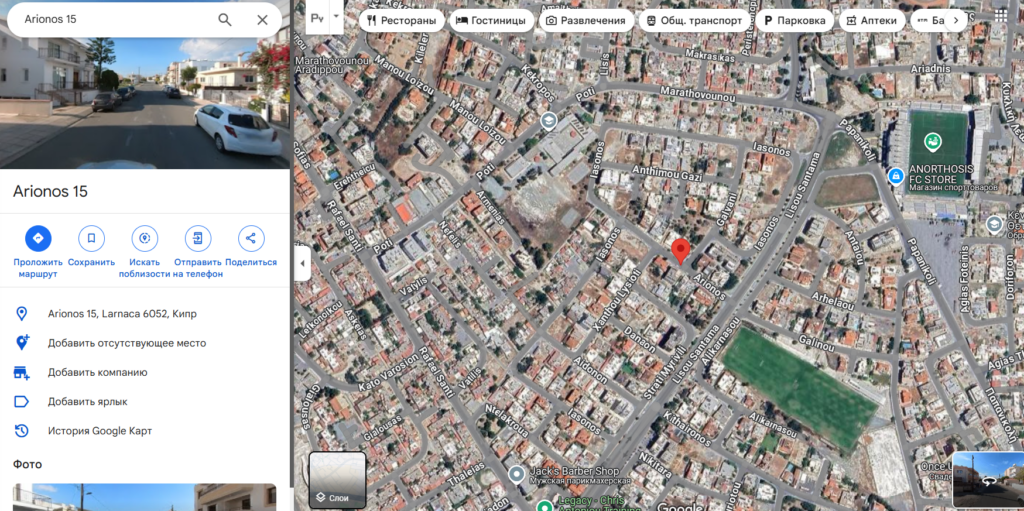Viewport: 1024px width, 511px height.
Task: Toggle the Аптеки filter chip
Action: click(x=870, y=20)
